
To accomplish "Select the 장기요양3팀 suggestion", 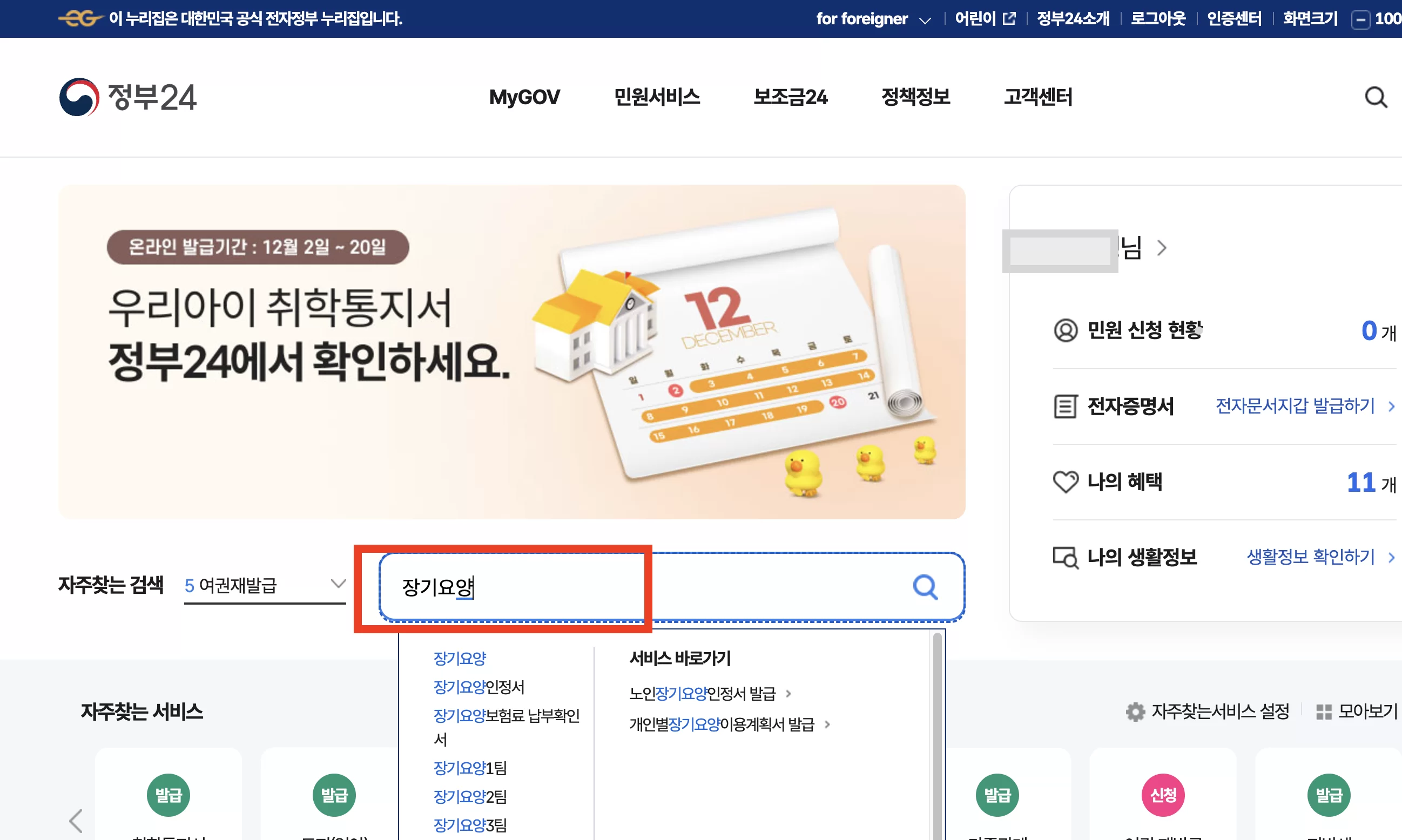I will (470, 826).
